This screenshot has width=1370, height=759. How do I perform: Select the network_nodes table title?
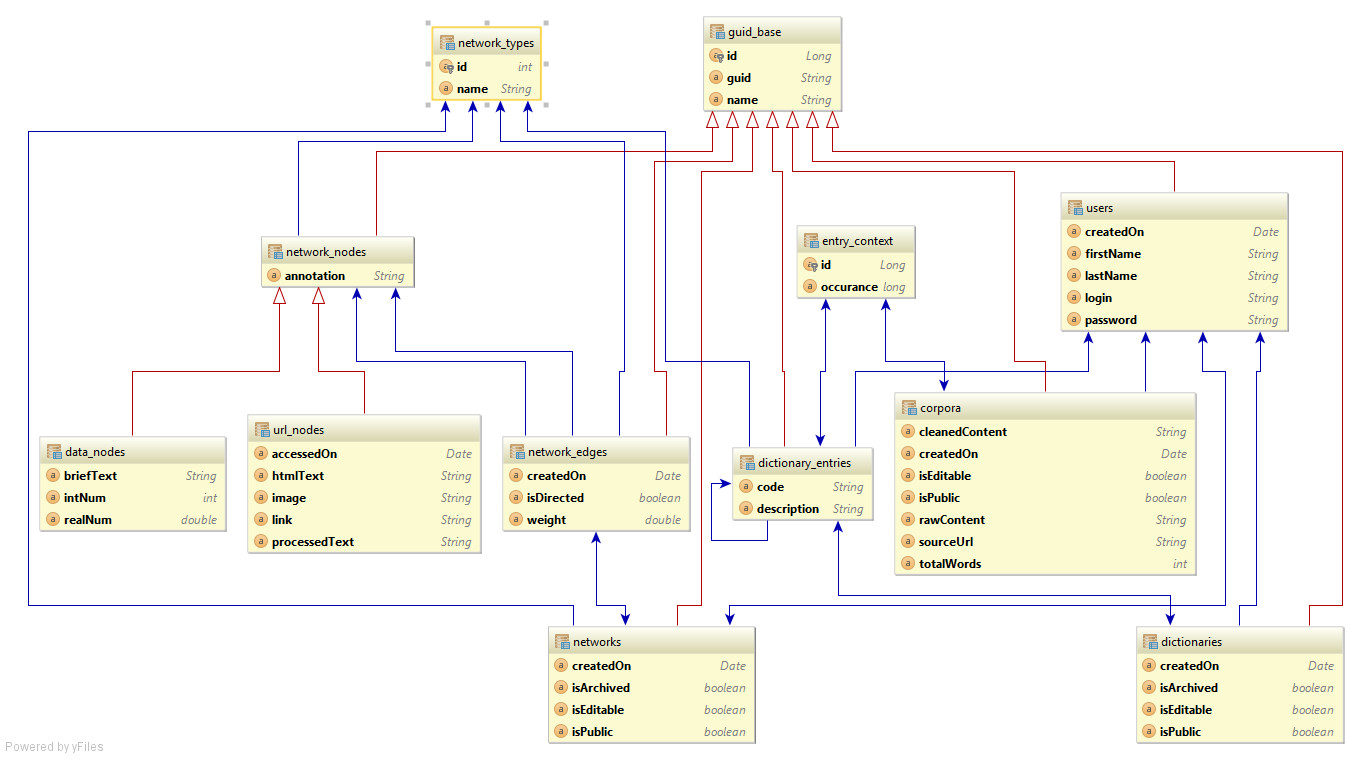(326, 252)
